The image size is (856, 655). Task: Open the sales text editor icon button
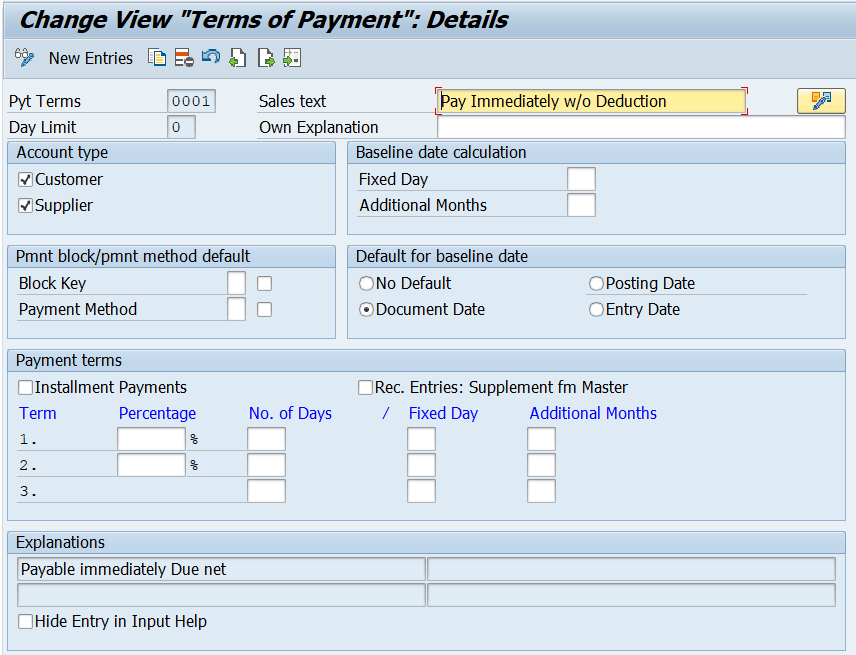[821, 101]
